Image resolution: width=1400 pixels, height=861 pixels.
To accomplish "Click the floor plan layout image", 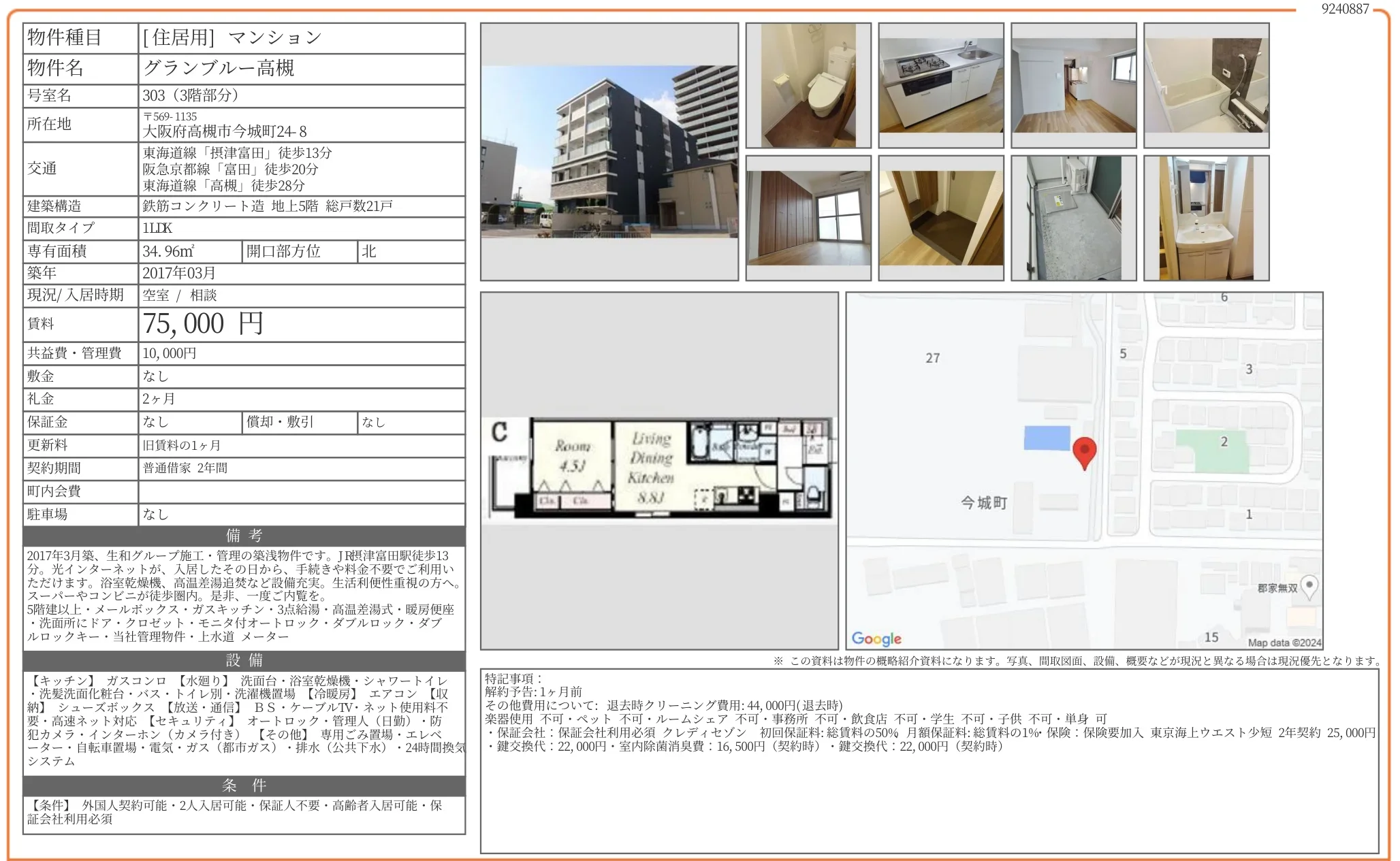I will [658, 470].
